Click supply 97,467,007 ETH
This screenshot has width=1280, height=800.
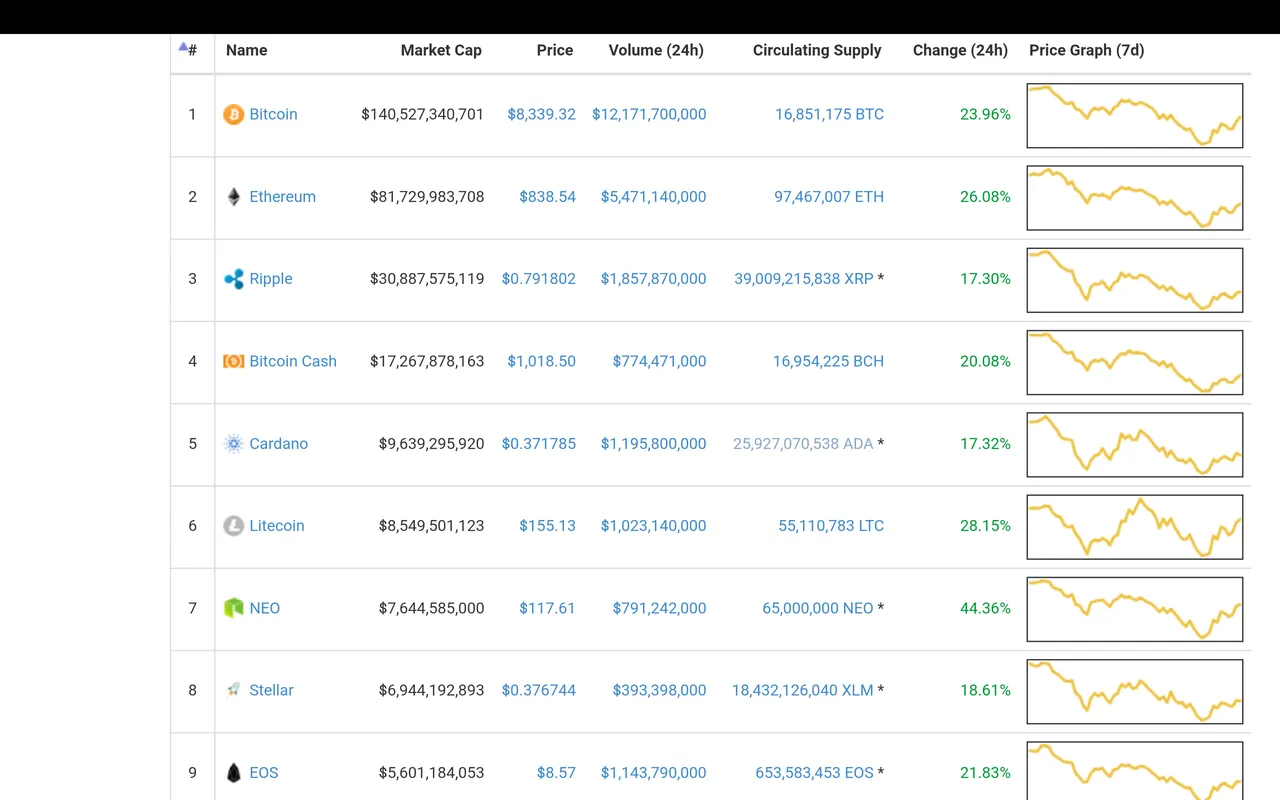[x=829, y=197]
